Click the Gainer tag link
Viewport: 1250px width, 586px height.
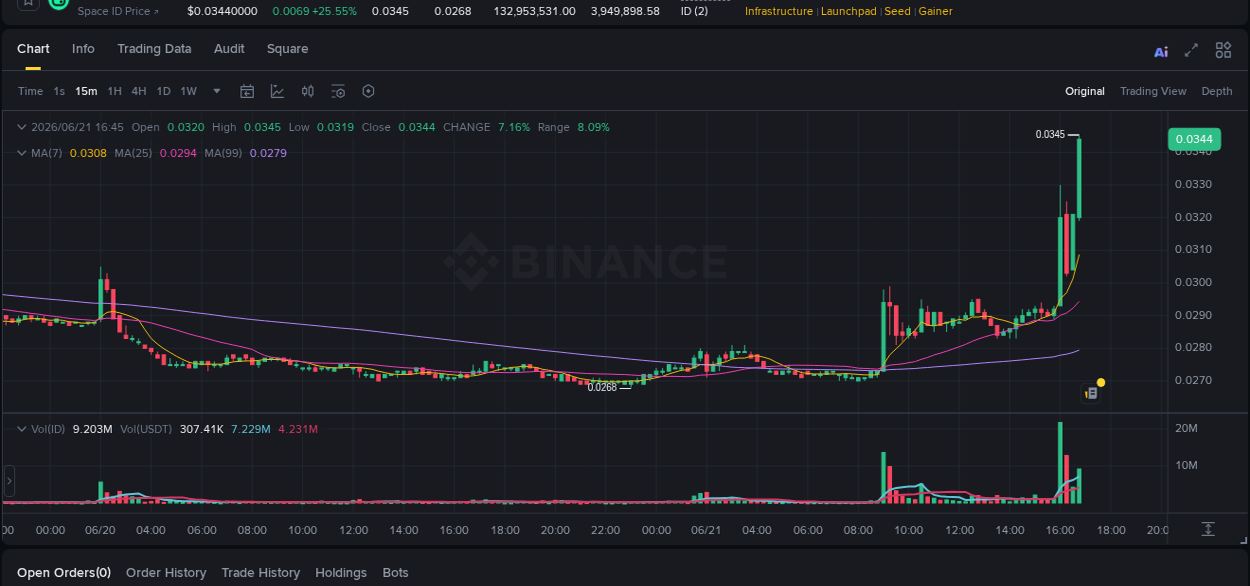[x=936, y=11]
